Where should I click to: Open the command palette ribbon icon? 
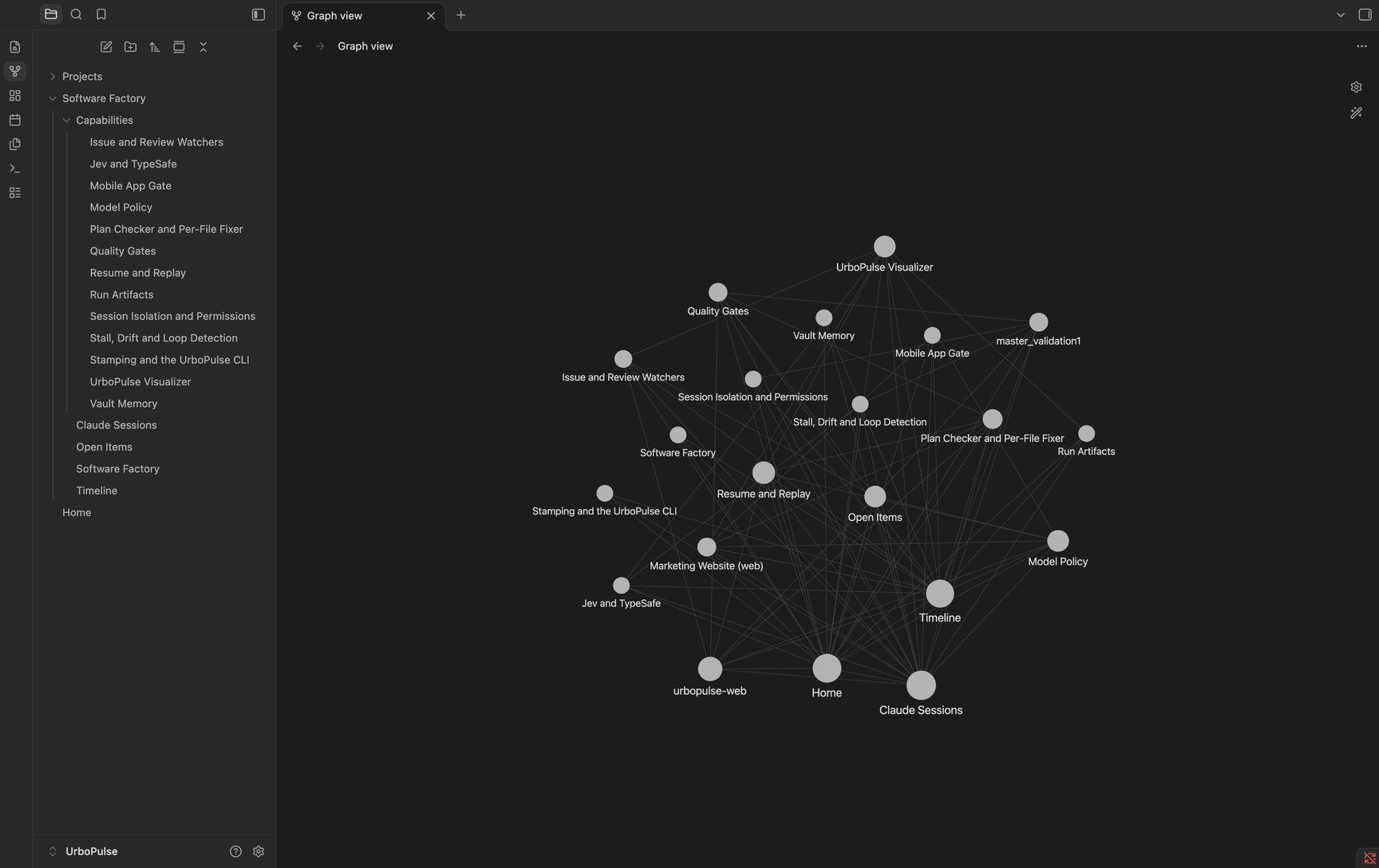pos(14,168)
